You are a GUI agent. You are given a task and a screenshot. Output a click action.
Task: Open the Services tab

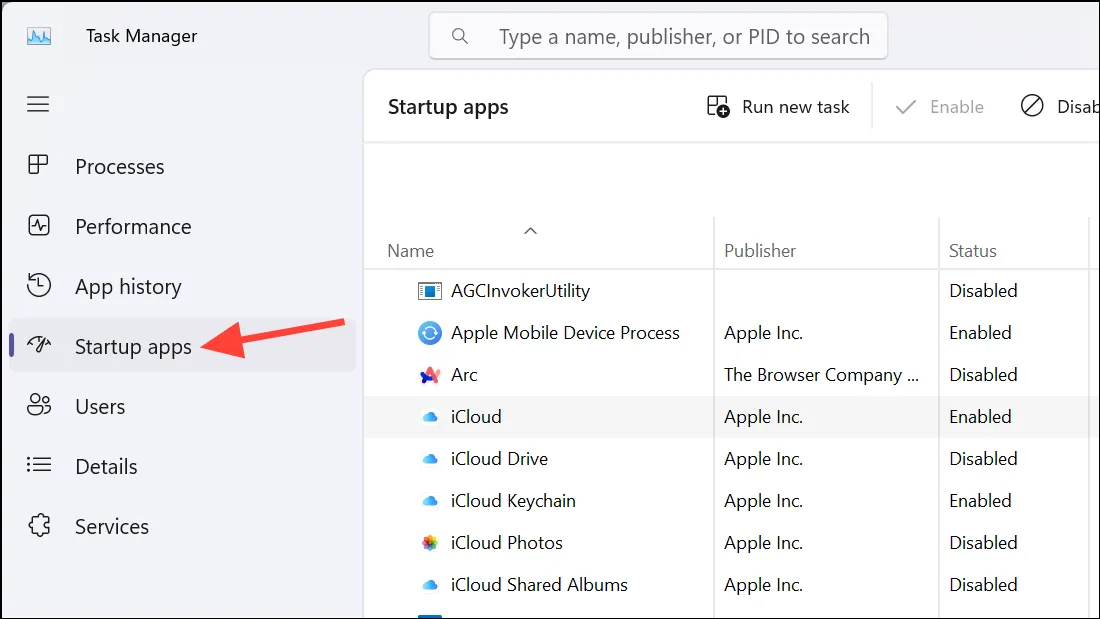click(182, 526)
